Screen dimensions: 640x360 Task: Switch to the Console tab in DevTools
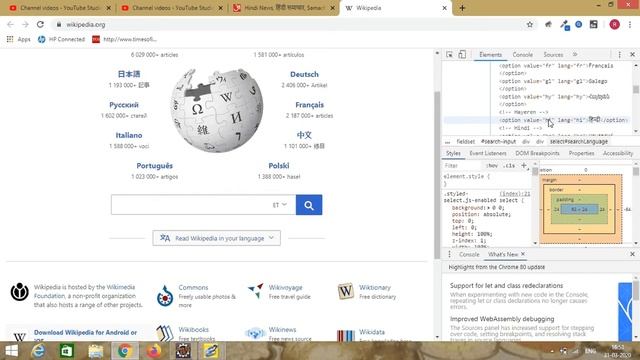[x=522, y=55]
